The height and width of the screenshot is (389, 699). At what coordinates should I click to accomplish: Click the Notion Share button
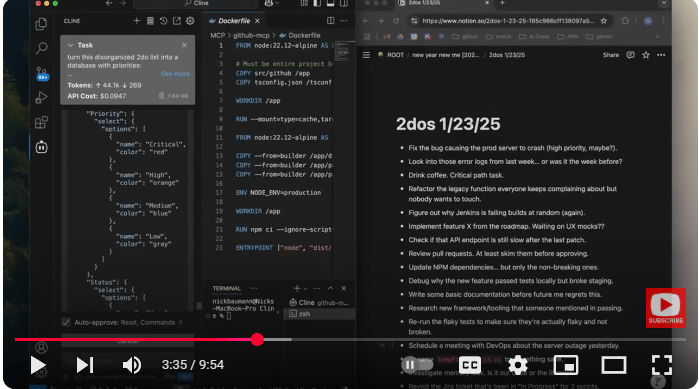(611, 55)
